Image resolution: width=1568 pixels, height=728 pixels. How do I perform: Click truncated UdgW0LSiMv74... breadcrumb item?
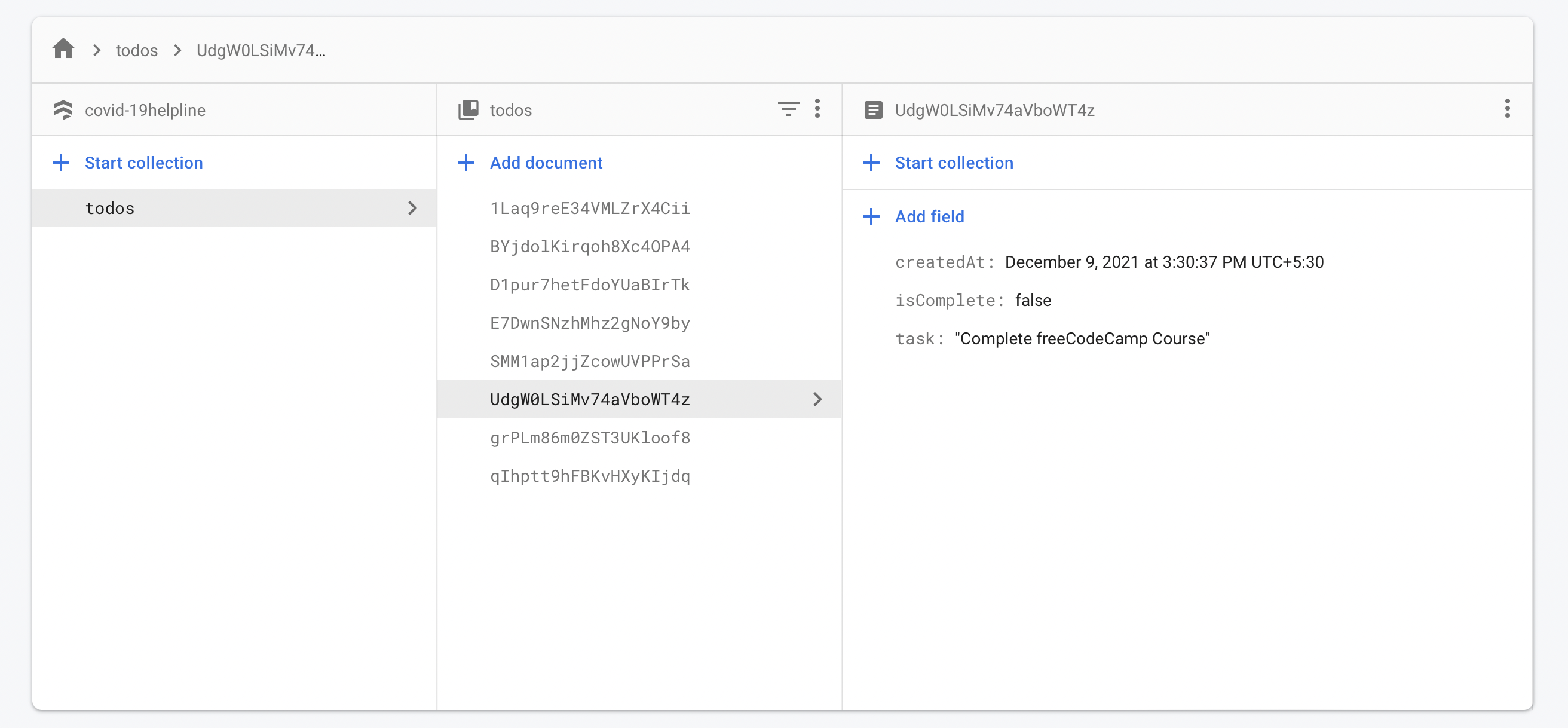coord(261,50)
